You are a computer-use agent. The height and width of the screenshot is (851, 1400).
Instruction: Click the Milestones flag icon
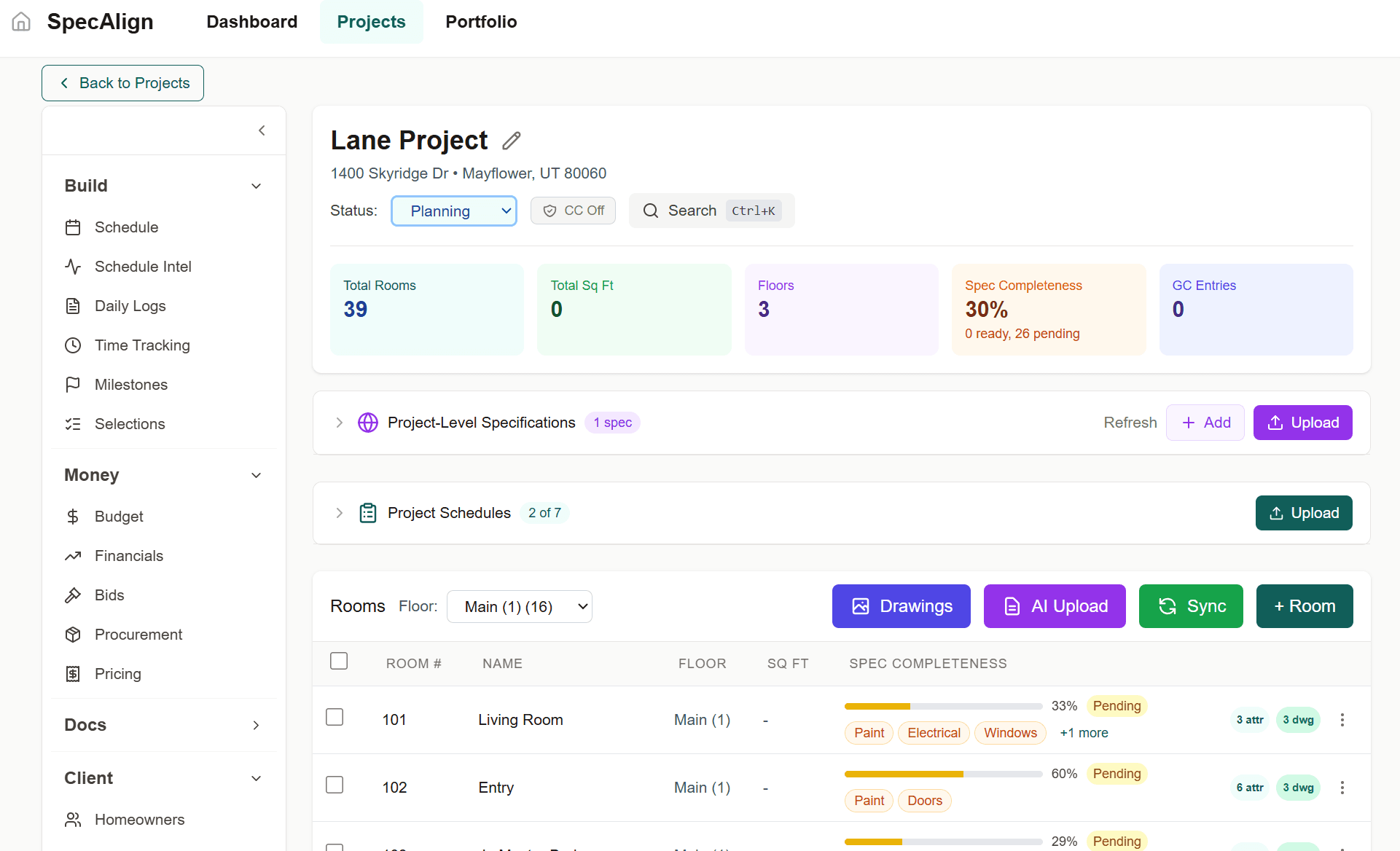click(x=74, y=384)
